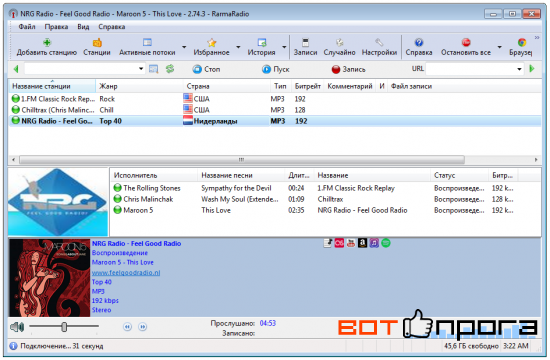Select the Chris Malinchak stream row
Viewport: 550px width, 360px height.
pyautogui.click(x=326, y=199)
